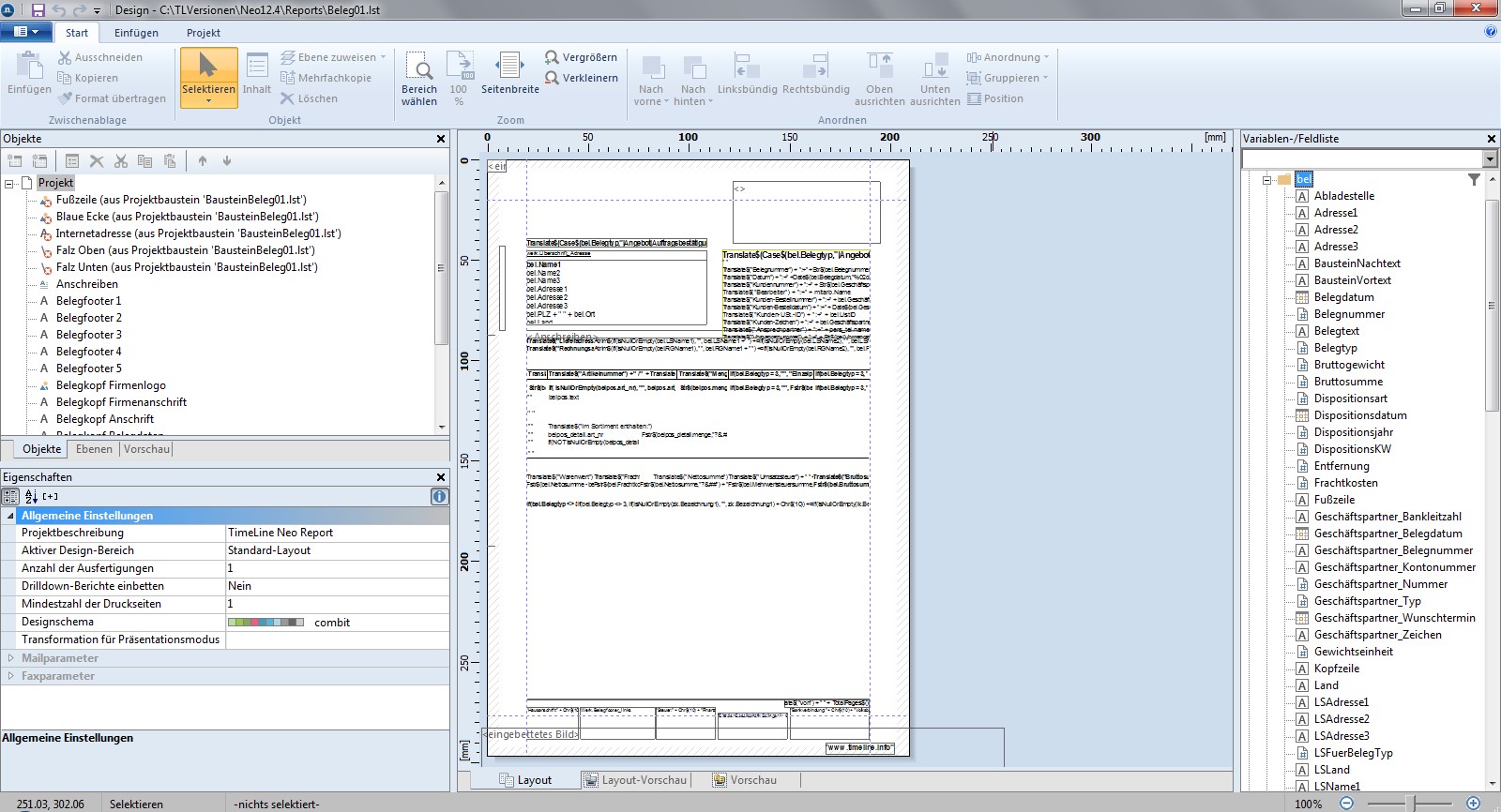Screen dimensions: 1501x812
Task: Switch to Layout-Vorschau view tab
Action: (x=635, y=780)
